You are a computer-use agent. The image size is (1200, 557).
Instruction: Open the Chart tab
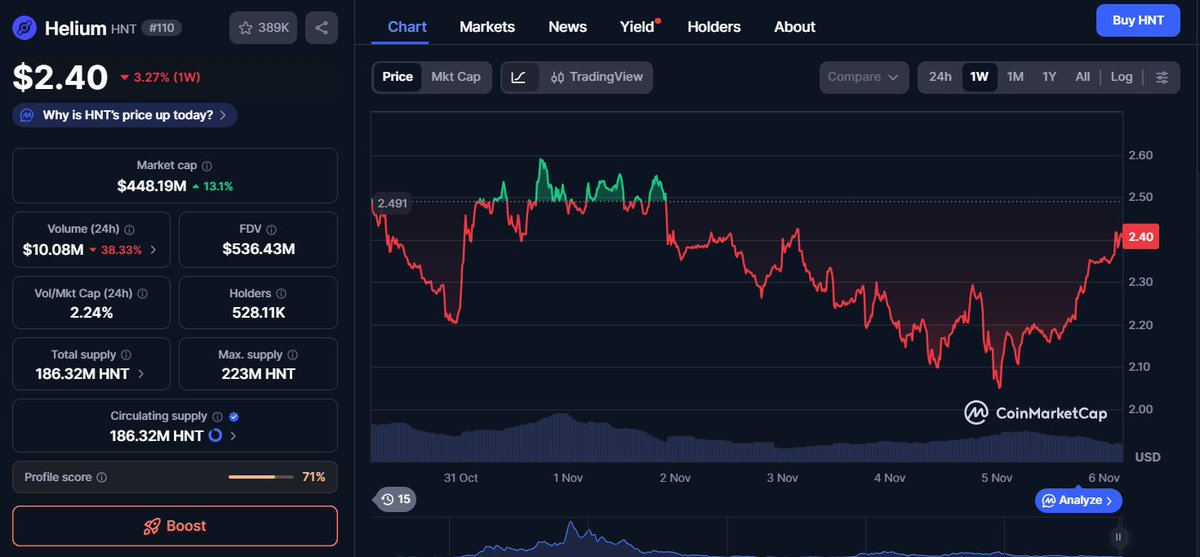coord(407,27)
